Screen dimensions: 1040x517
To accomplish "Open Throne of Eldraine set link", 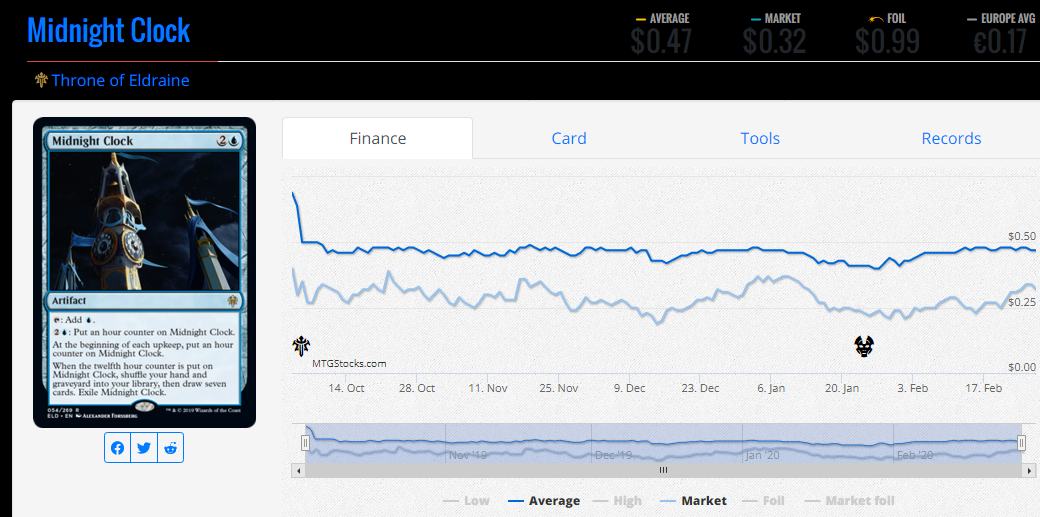I will click(121, 80).
